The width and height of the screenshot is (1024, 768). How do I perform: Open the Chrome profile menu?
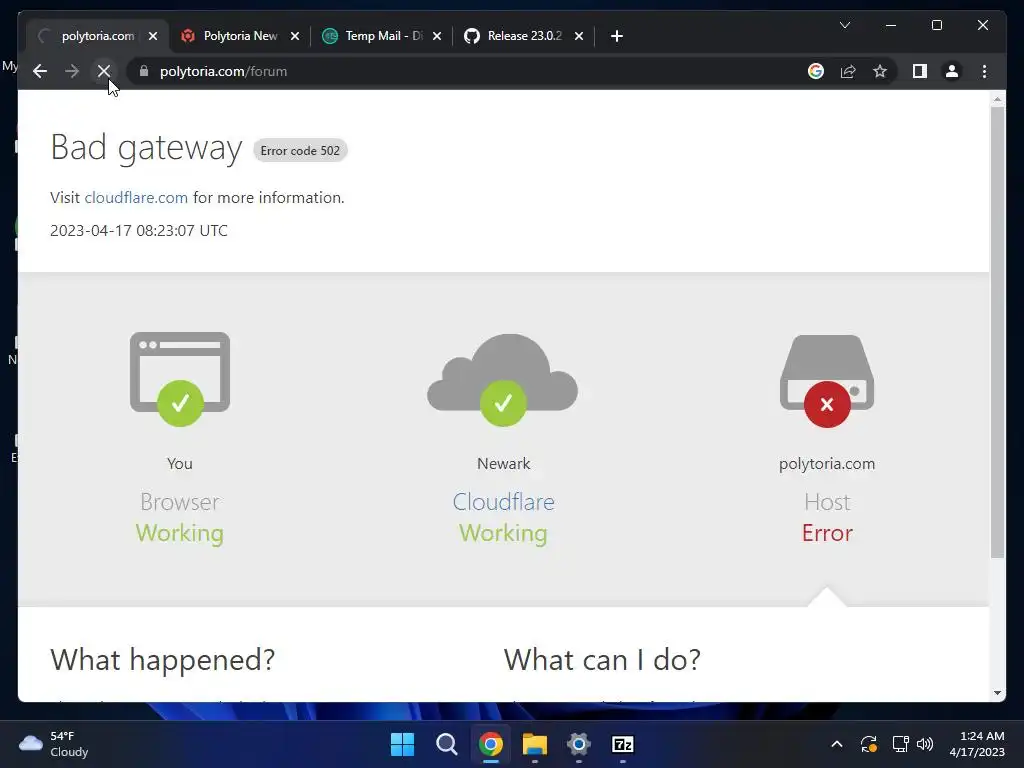click(952, 71)
